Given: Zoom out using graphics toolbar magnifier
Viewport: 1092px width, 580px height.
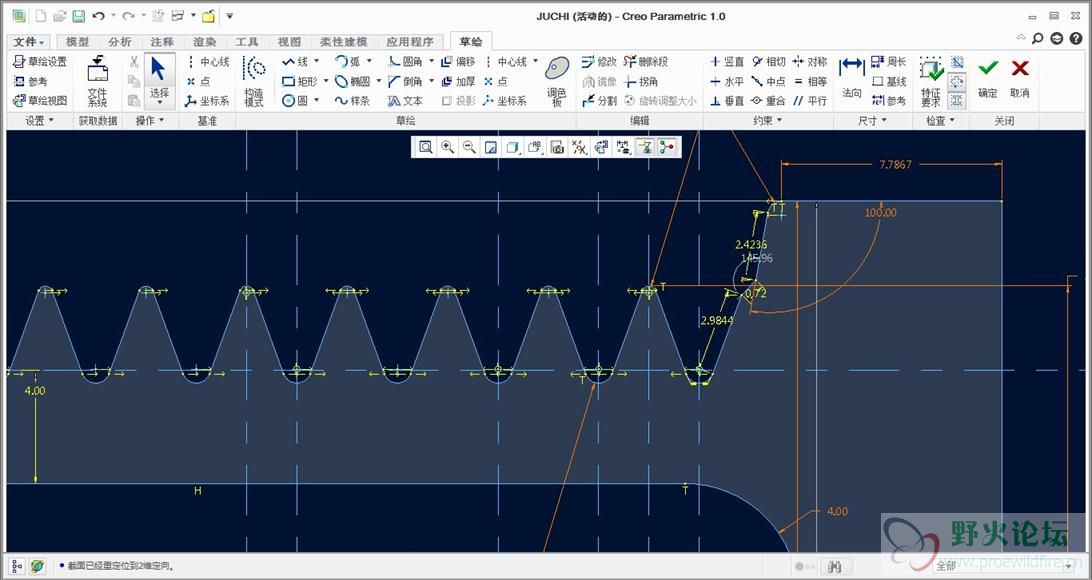Looking at the screenshot, I should pos(469,146).
